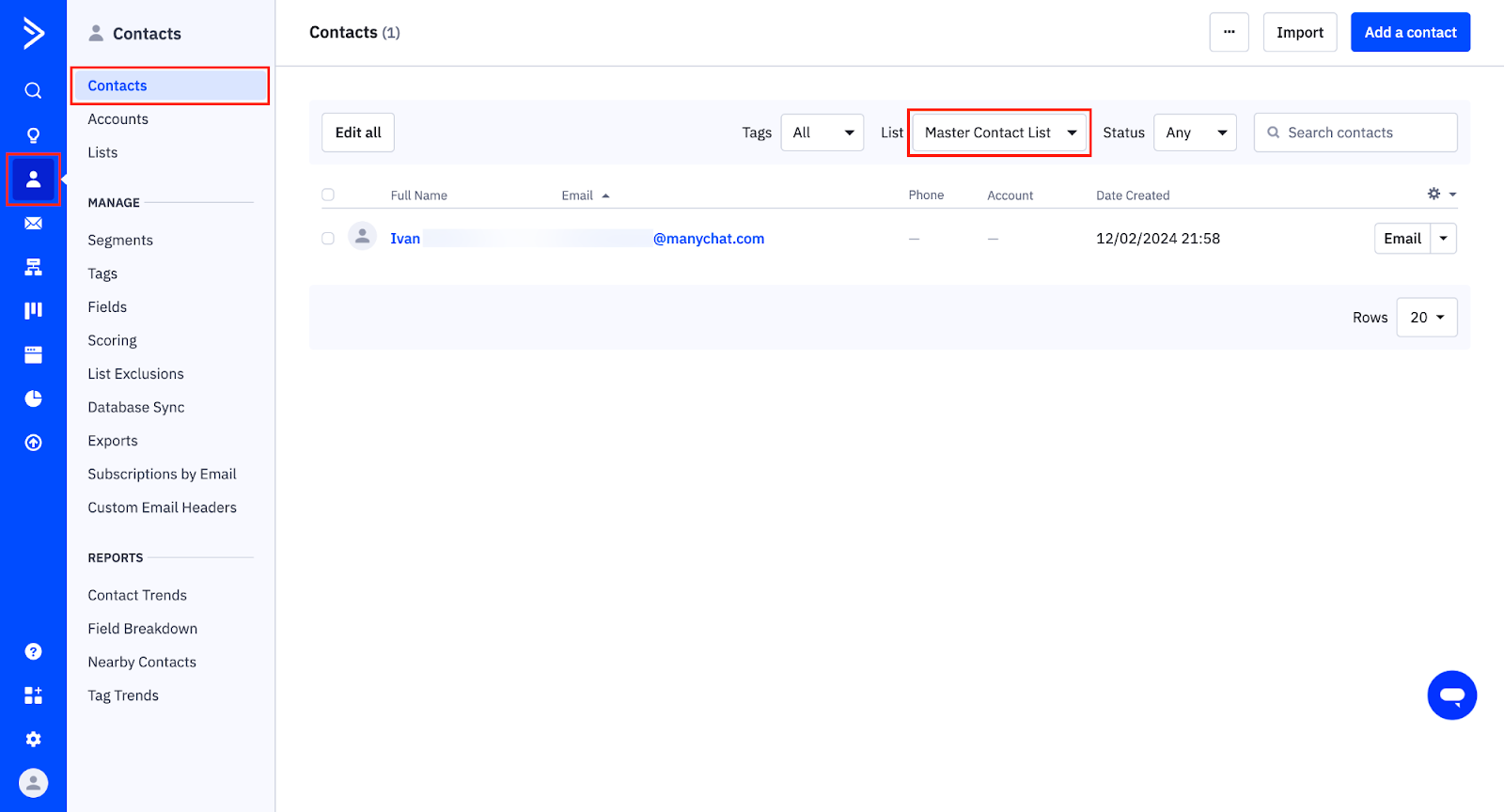This screenshot has width=1504, height=812.
Task: Expand the Status filter dropdown
Action: coord(1195,133)
